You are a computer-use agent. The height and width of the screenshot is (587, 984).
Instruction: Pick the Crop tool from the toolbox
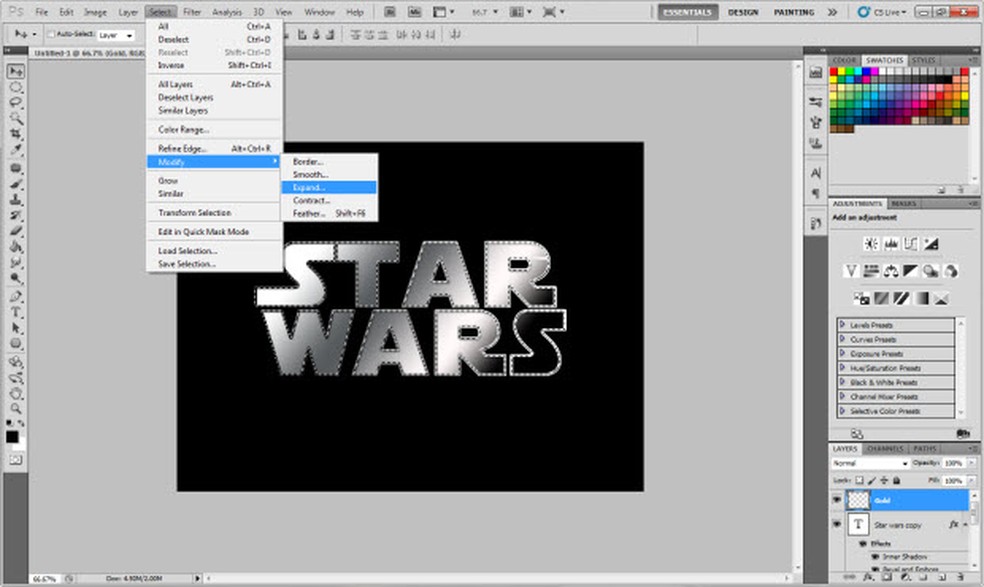[17, 134]
